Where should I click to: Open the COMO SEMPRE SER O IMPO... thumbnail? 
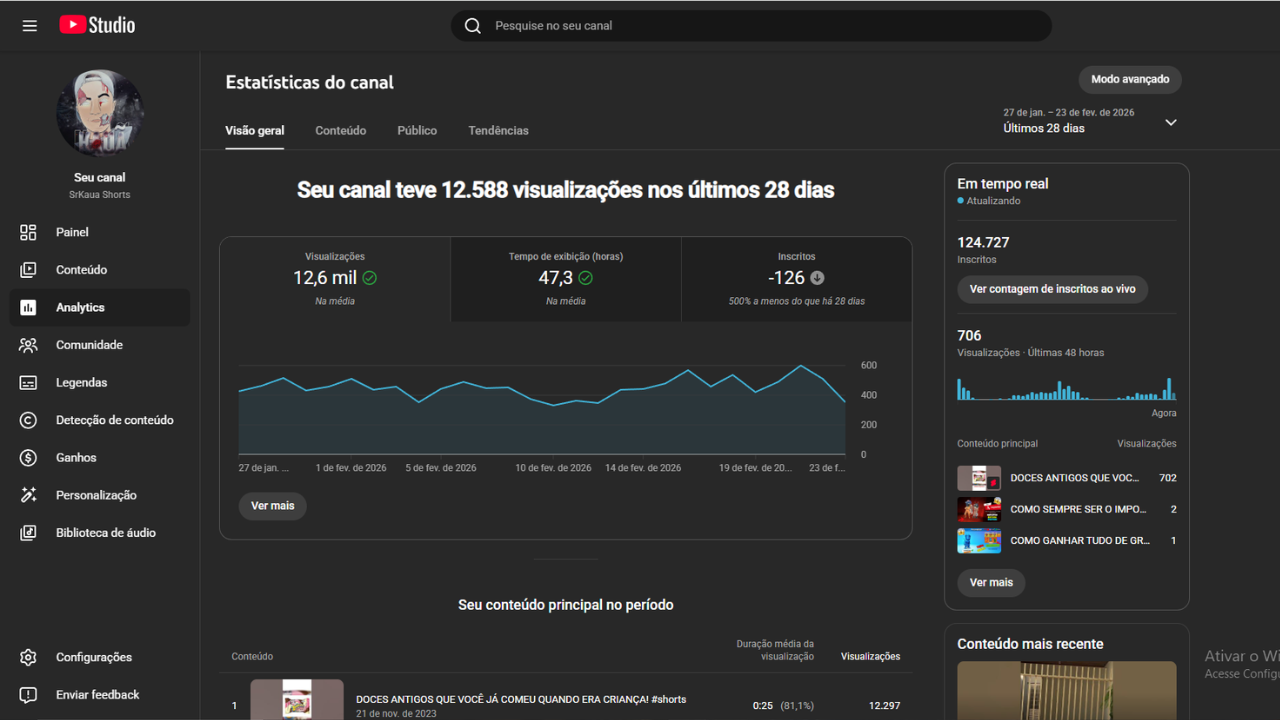[x=979, y=509]
